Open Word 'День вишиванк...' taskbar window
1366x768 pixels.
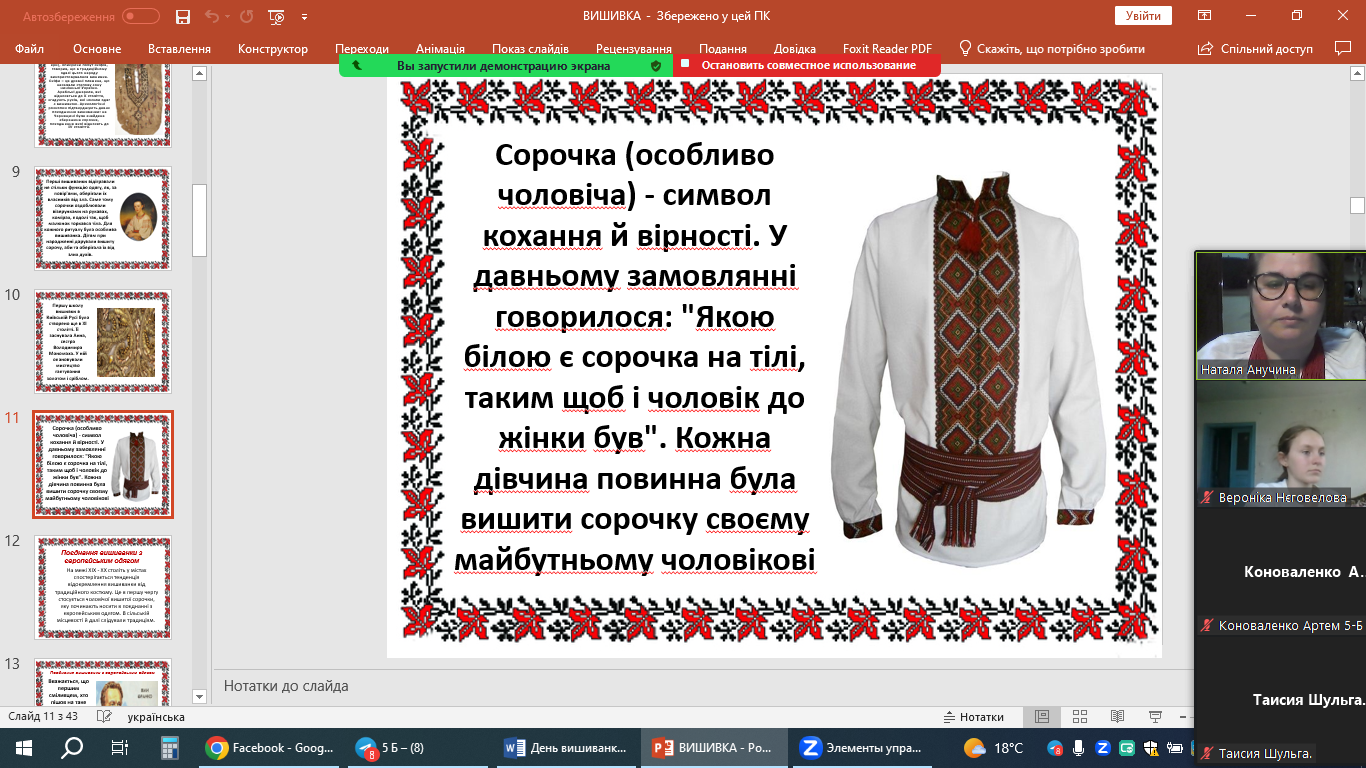click(567, 748)
